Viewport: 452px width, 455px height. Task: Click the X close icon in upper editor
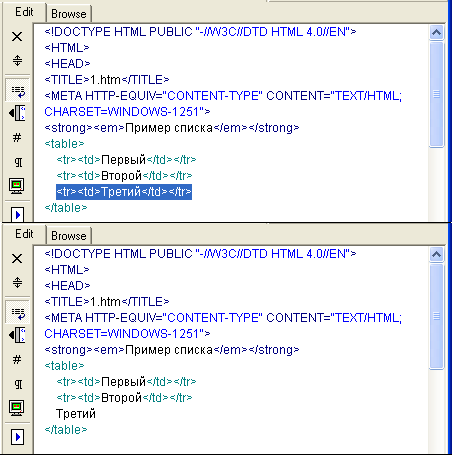[x=17, y=36]
